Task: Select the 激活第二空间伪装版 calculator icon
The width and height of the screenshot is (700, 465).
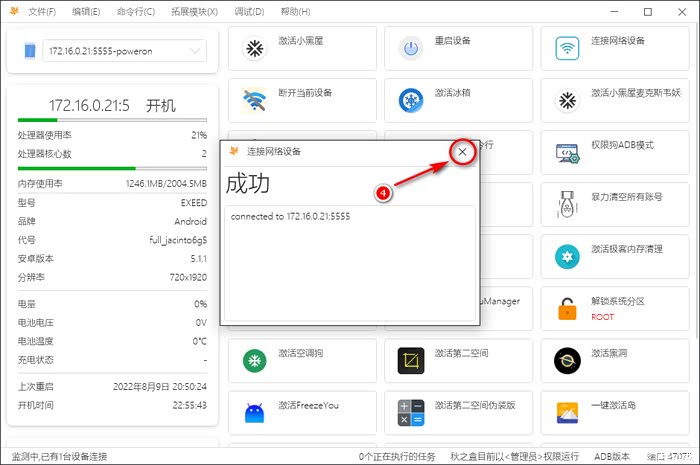Action: pyautogui.click(x=411, y=411)
